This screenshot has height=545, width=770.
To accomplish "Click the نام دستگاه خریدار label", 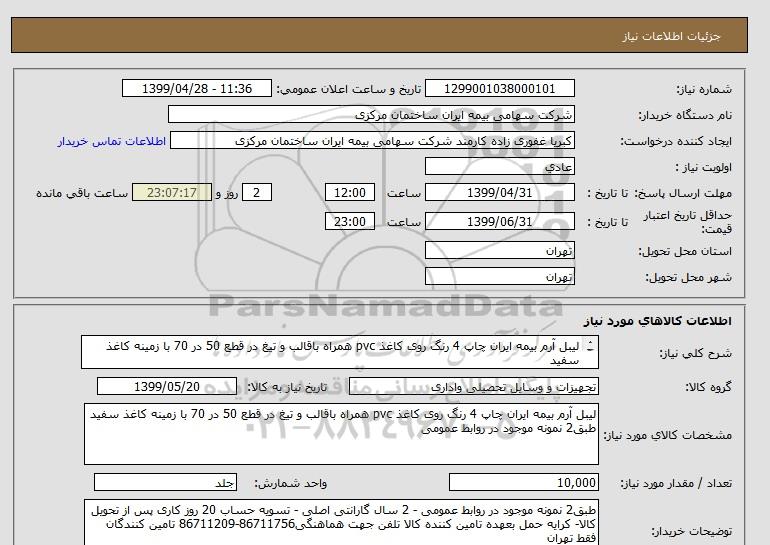I will pyautogui.click(x=685, y=115).
